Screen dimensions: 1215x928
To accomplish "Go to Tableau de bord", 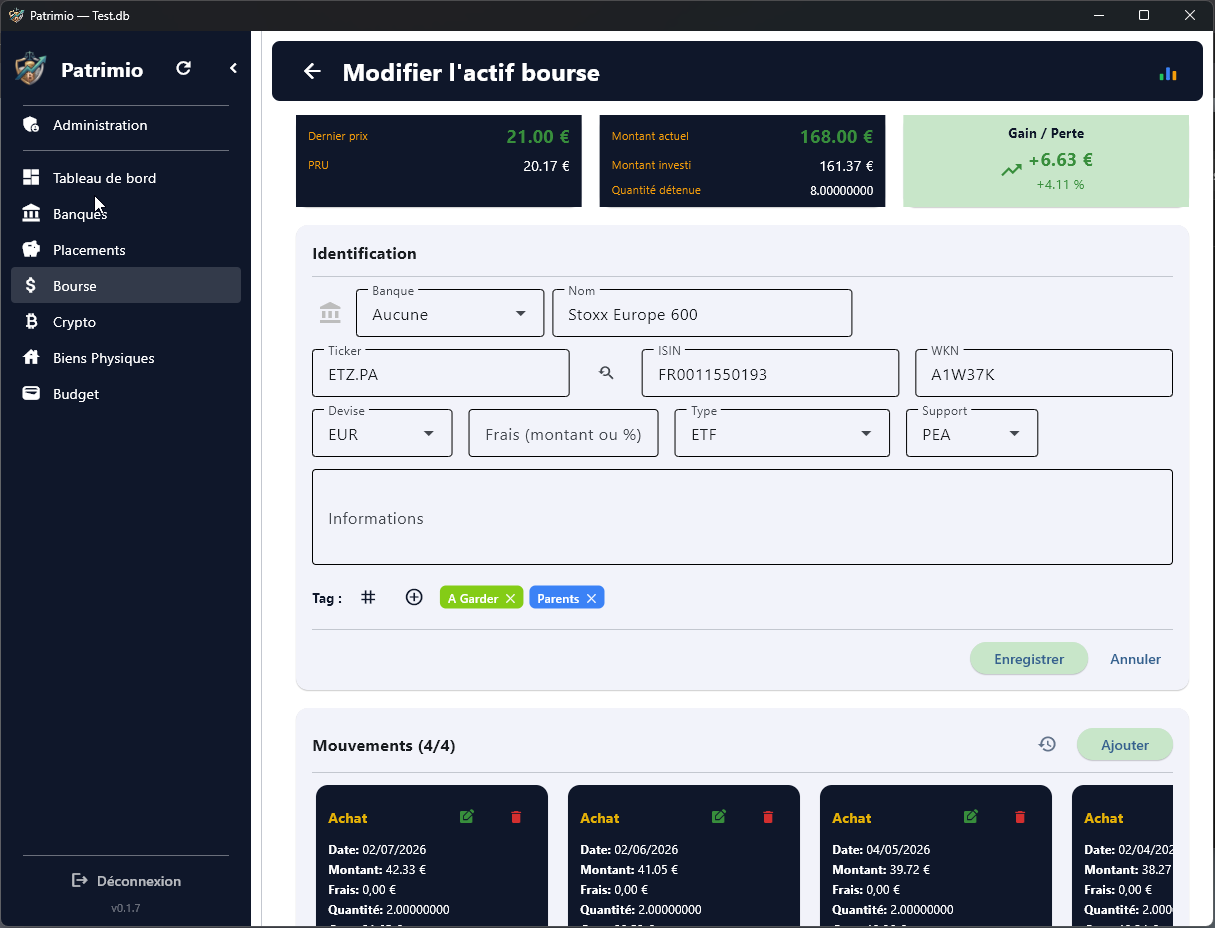I will pyautogui.click(x=126, y=178).
